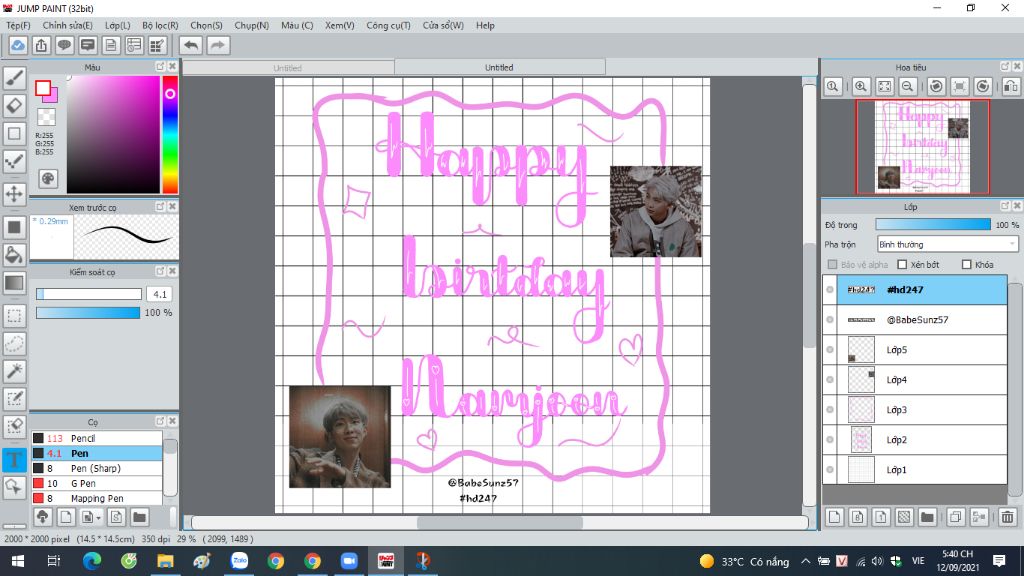Click the navigator preview thumbnail
The width and height of the screenshot is (1024, 576).
923,147
